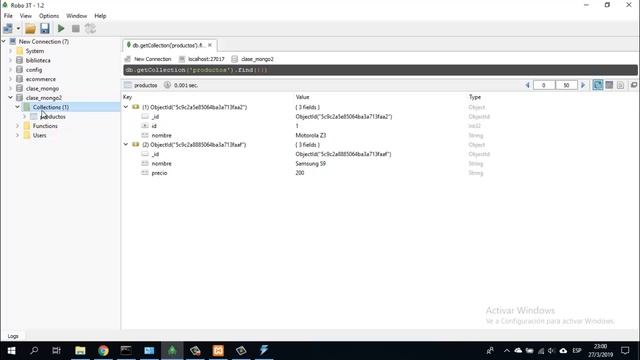Click the rotate results orientation icon
Image resolution: width=640 pixels, height=360 pixels.
(90, 29)
